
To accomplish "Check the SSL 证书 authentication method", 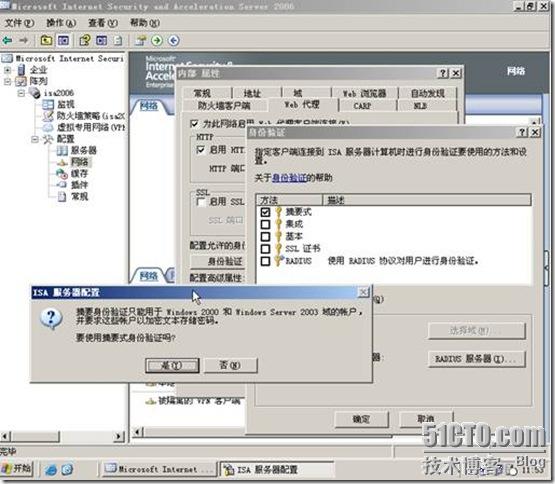I will click(265, 249).
